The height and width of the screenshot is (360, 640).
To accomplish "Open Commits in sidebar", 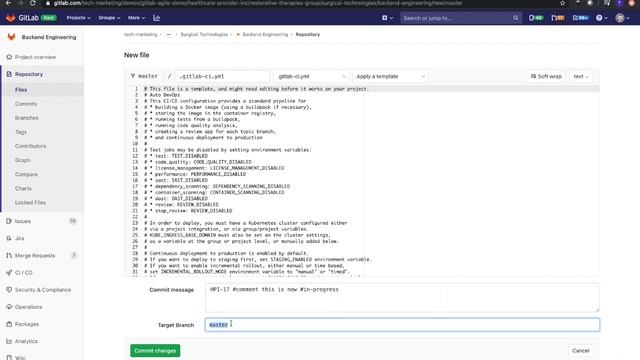I will (26, 104).
